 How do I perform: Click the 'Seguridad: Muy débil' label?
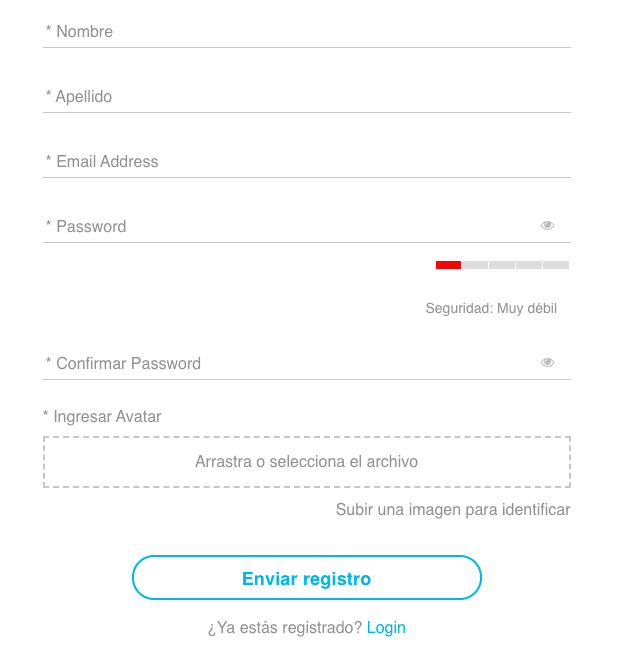click(491, 308)
